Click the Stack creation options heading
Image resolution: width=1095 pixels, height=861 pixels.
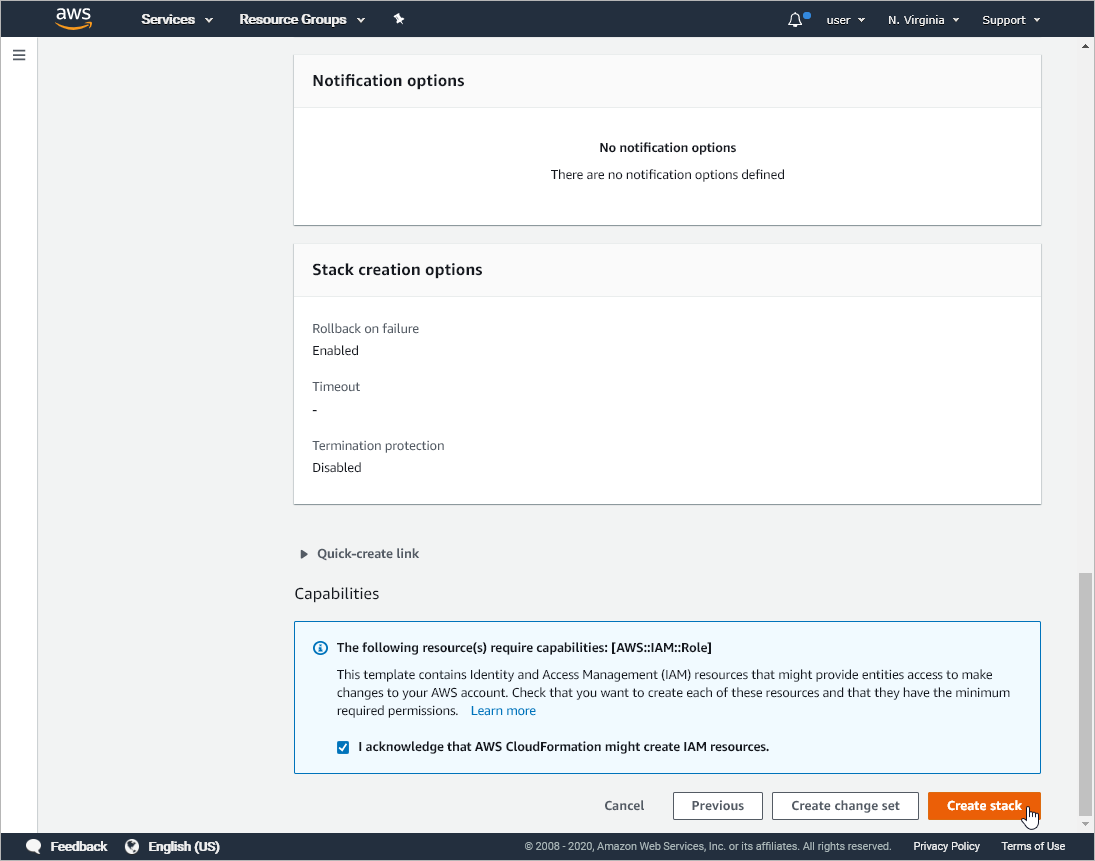397,270
